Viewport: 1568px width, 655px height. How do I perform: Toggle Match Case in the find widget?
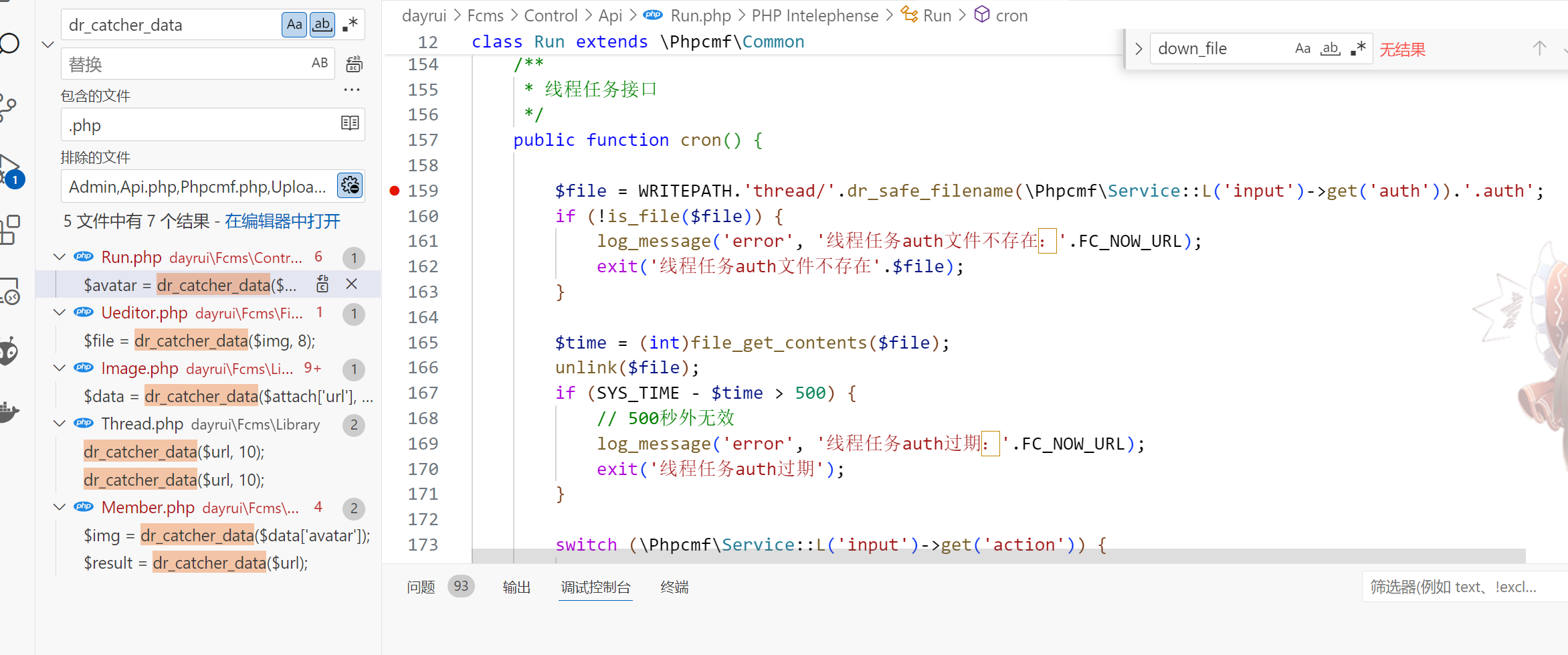[x=1302, y=49]
